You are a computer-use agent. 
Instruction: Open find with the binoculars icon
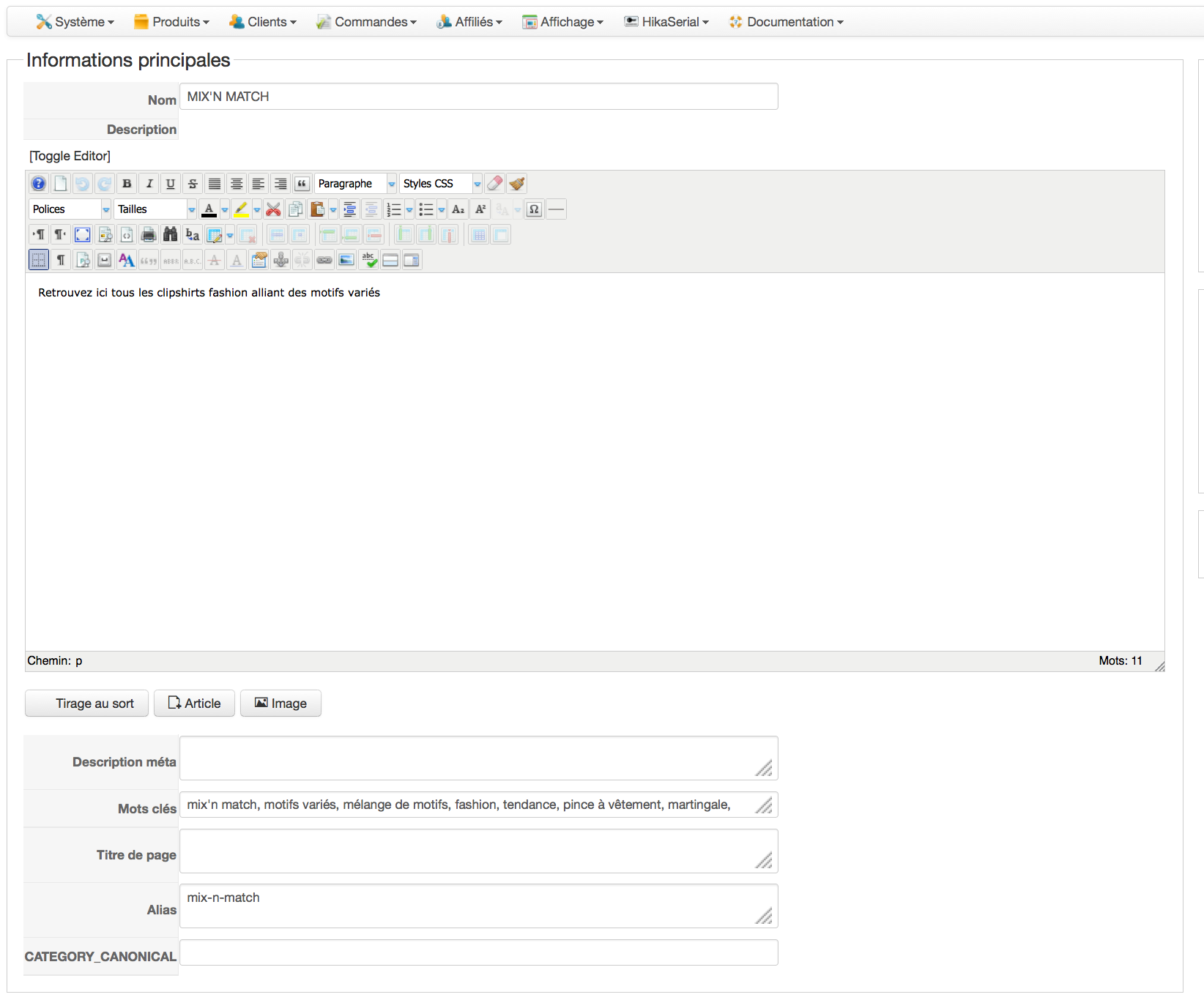(171, 235)
